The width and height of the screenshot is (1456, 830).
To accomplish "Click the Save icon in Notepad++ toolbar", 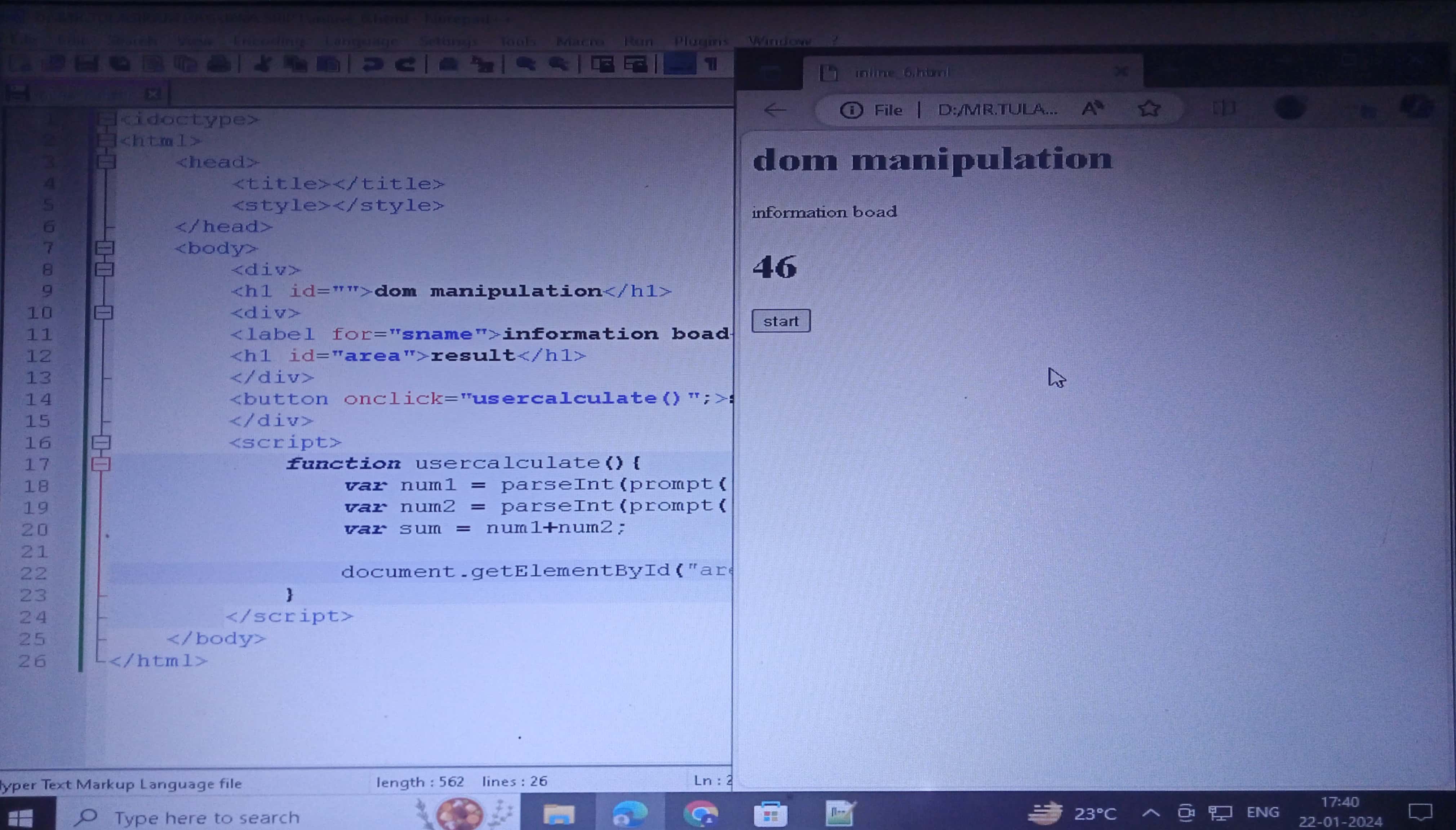I will click(86, 64).
